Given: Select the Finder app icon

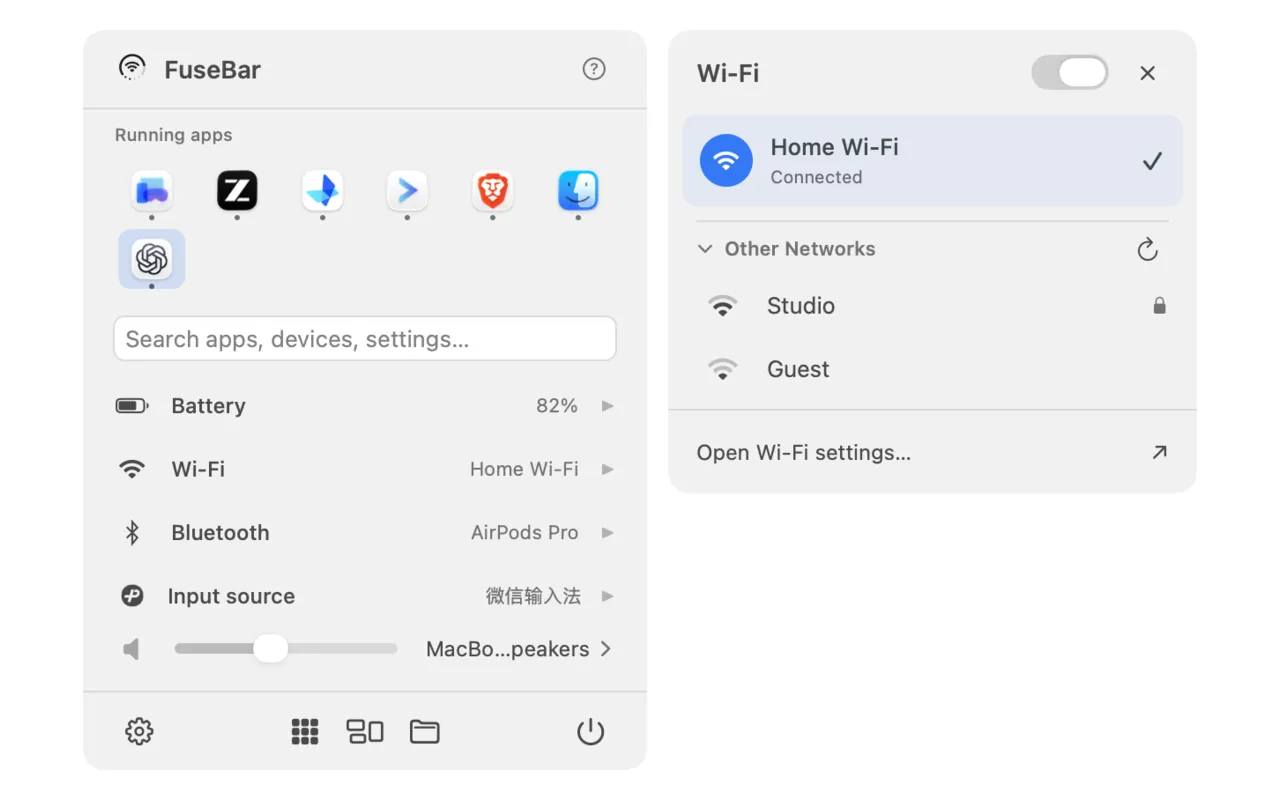Looking at the screenshot, I should (x=578, y=190).
